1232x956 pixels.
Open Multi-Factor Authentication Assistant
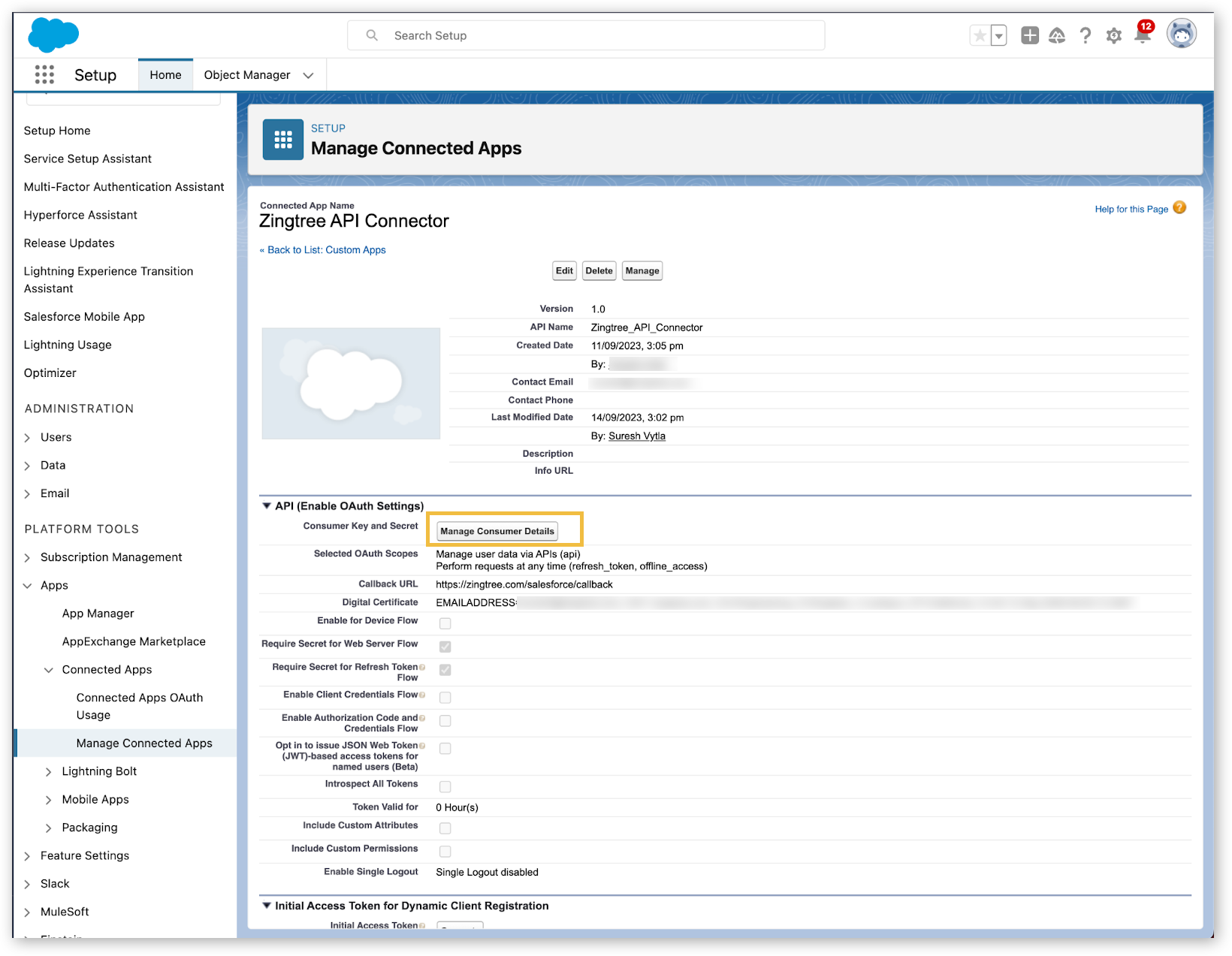[124, 187]
